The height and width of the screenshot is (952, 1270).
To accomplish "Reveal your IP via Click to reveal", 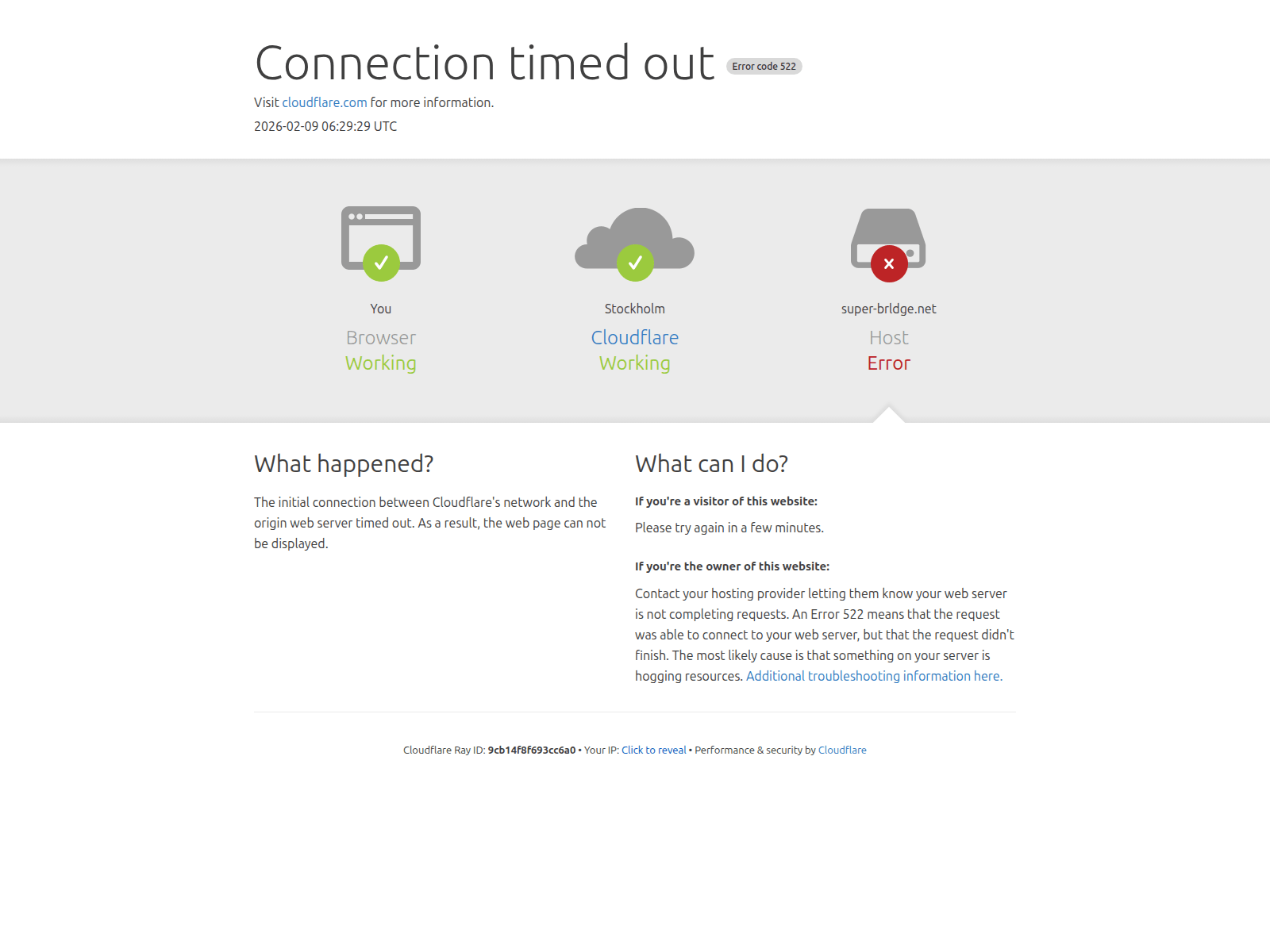I will [x=654, y=750].
